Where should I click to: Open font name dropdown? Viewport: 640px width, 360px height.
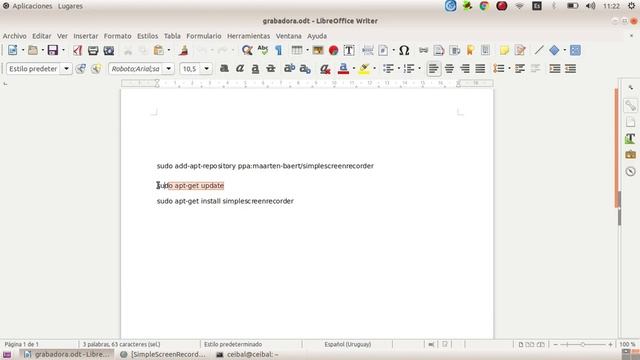click(169, 69)
